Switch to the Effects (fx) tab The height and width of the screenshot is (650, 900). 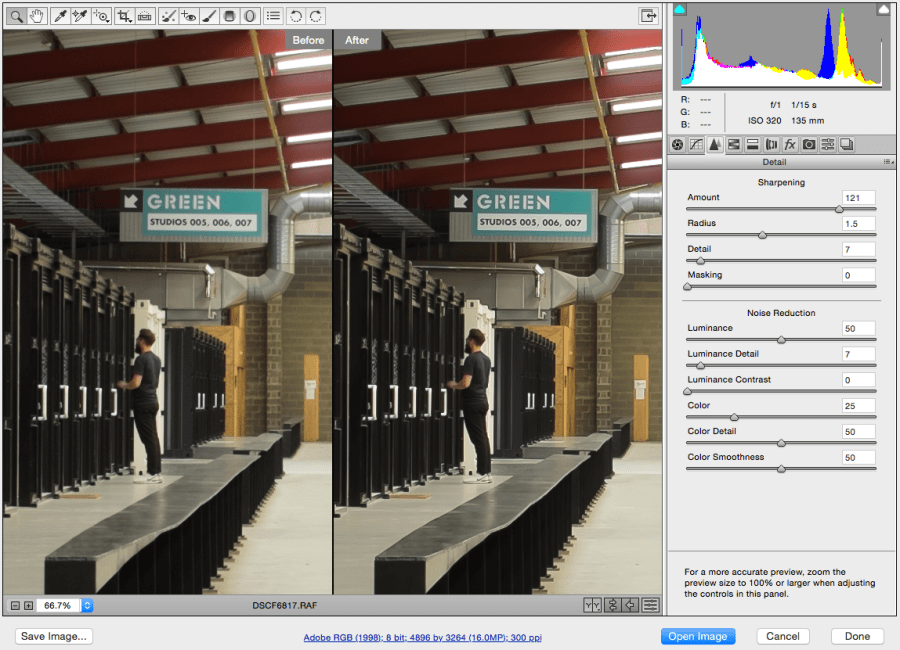click(x=790, y=145)
